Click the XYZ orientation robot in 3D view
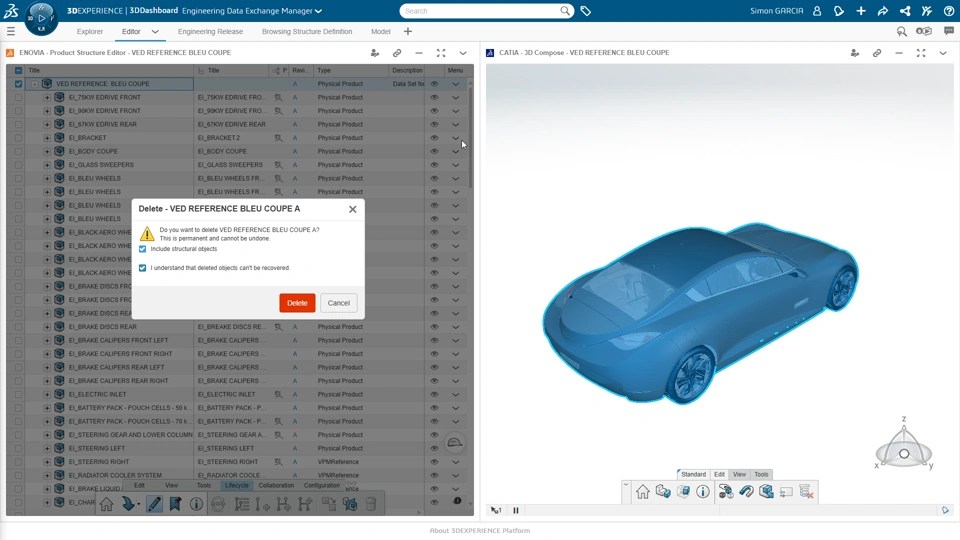Viewport: 960px width, 540px height. [904, 445]
